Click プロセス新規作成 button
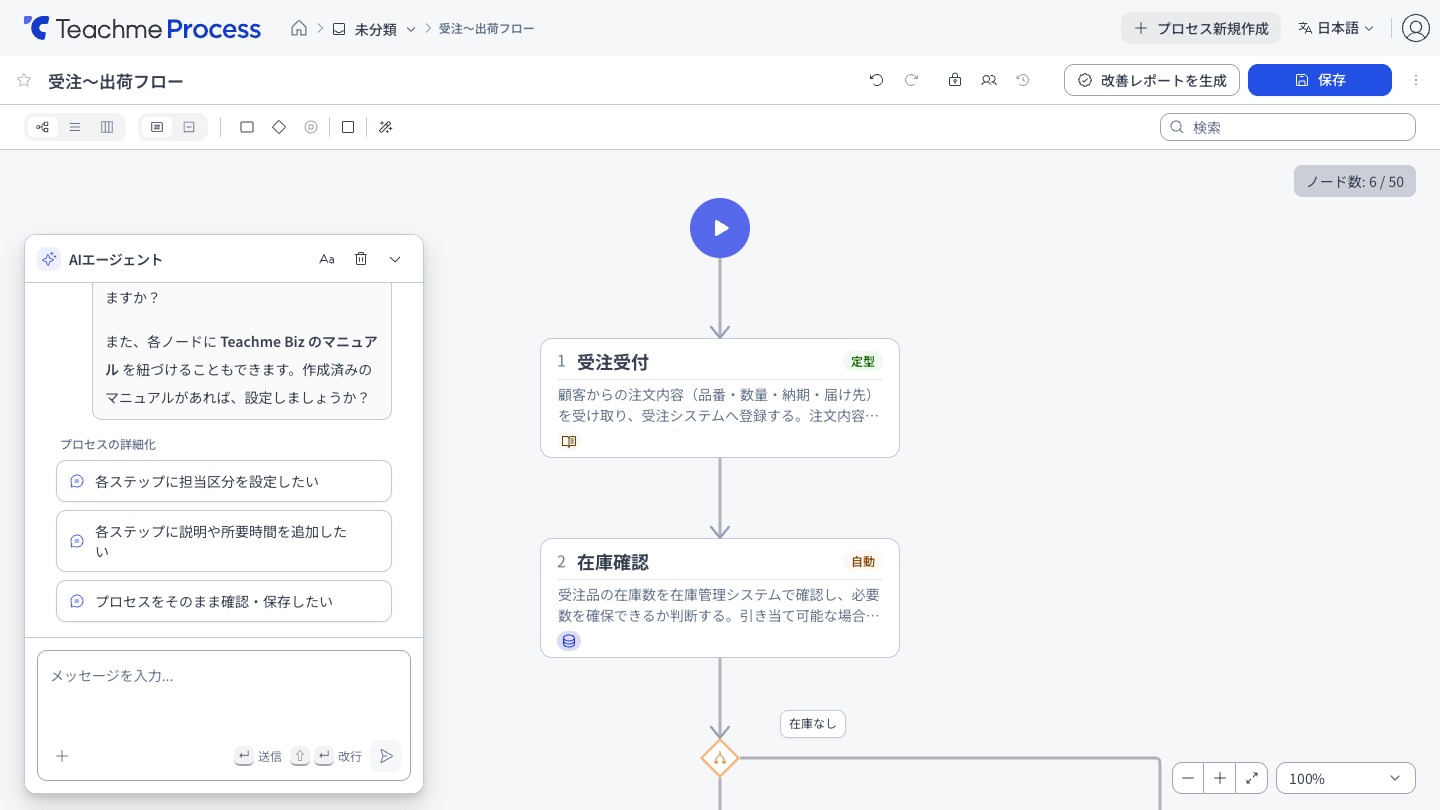 1201,28
